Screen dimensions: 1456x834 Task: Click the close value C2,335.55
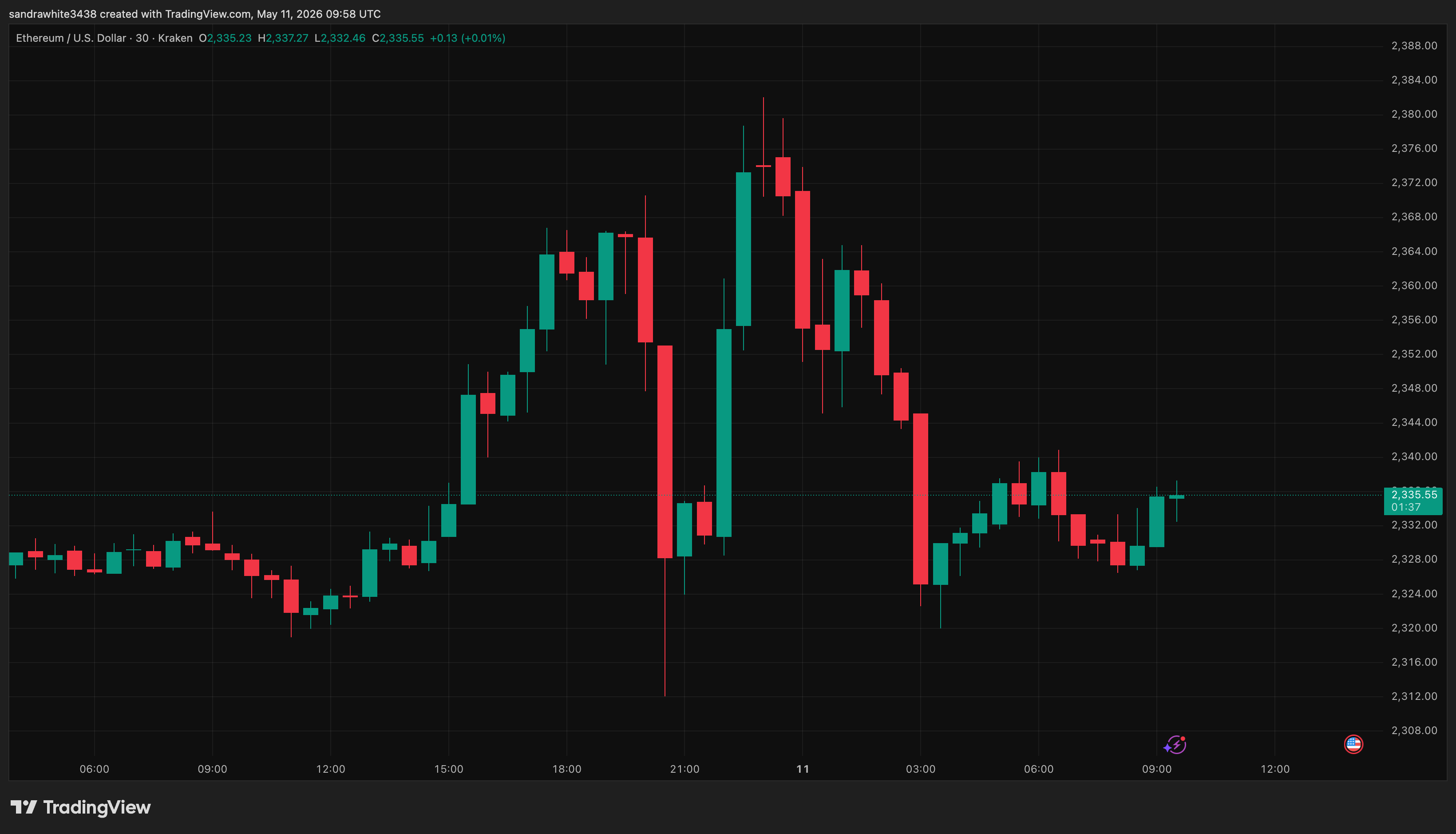click(398, 38)
